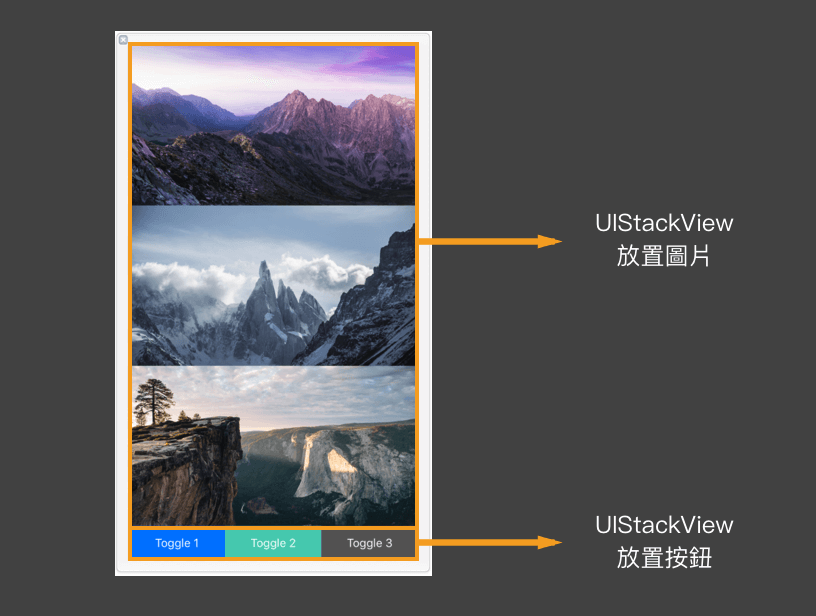Screen dimensions: 816x616
Task: Click the green Toggle 2 button
Action: (273, 543)
